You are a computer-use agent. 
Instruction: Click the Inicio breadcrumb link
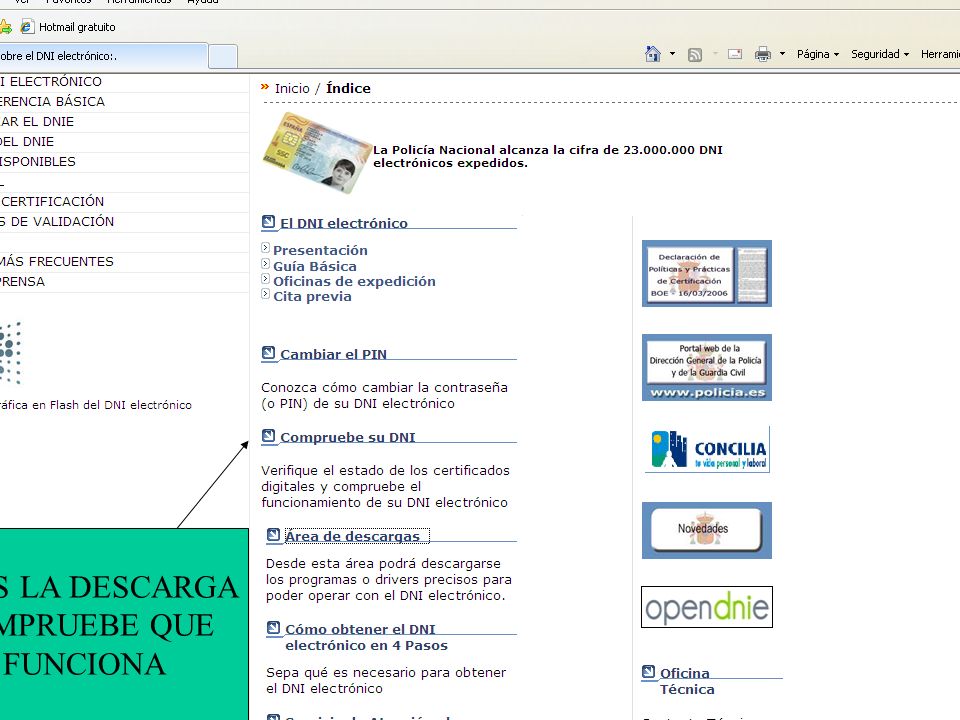[292, 88]
